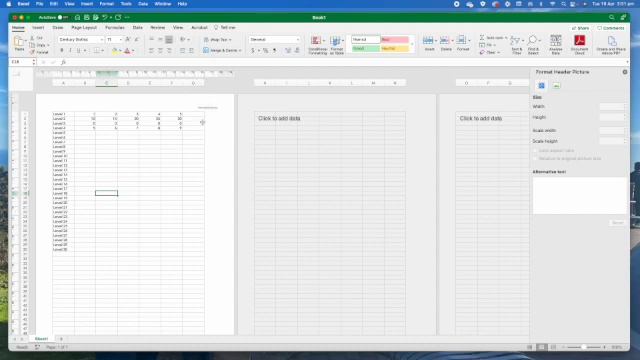Switch to Page Layout view button
The height and width of the screenshot is (360, 640).
(x=541, y=347)
